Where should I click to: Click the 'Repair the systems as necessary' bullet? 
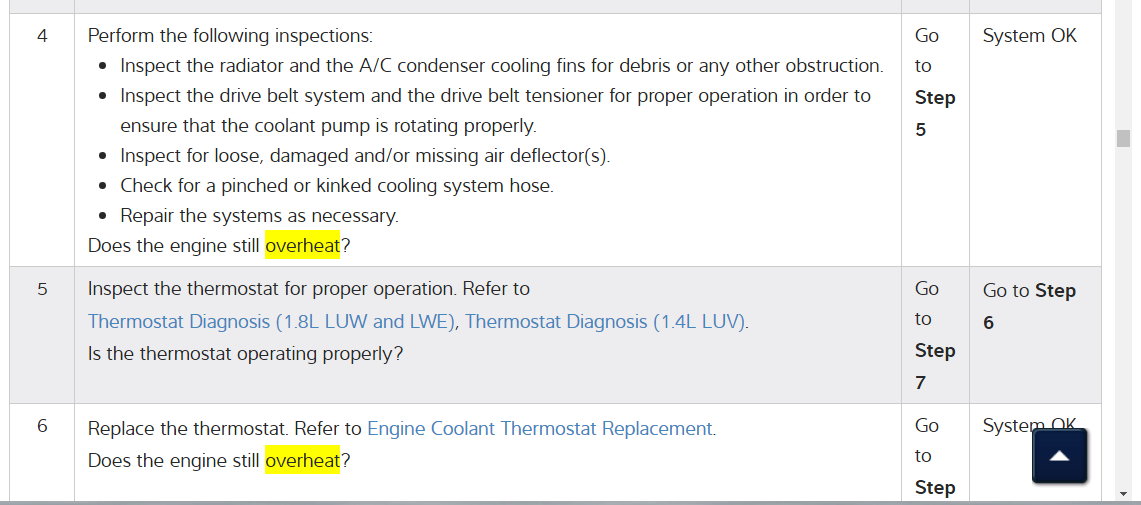pyautogui.click(x=259, y=216)
